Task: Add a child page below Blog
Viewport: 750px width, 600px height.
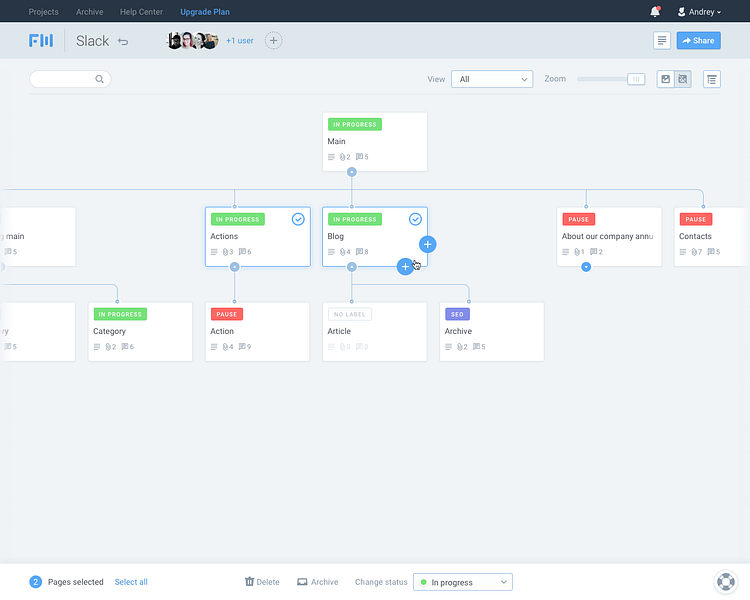Action: [405, 267]
